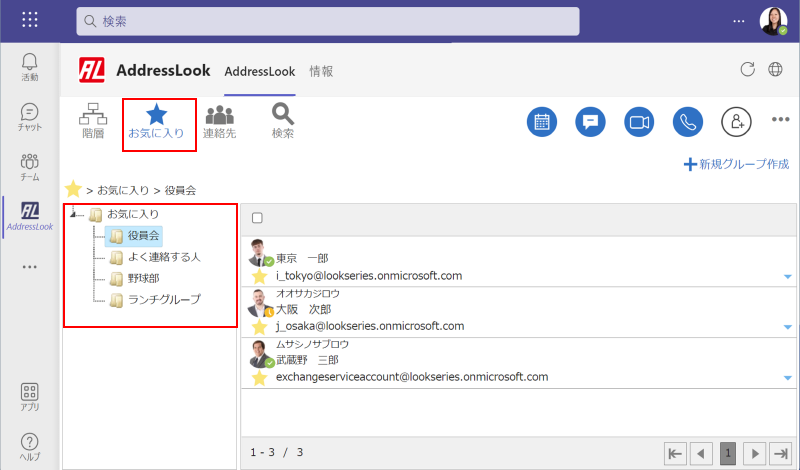The width and height of the screenshot is (800, 470).
Task: Expand details arrow for 東京 一郎
Action: (x=788, y=277)
